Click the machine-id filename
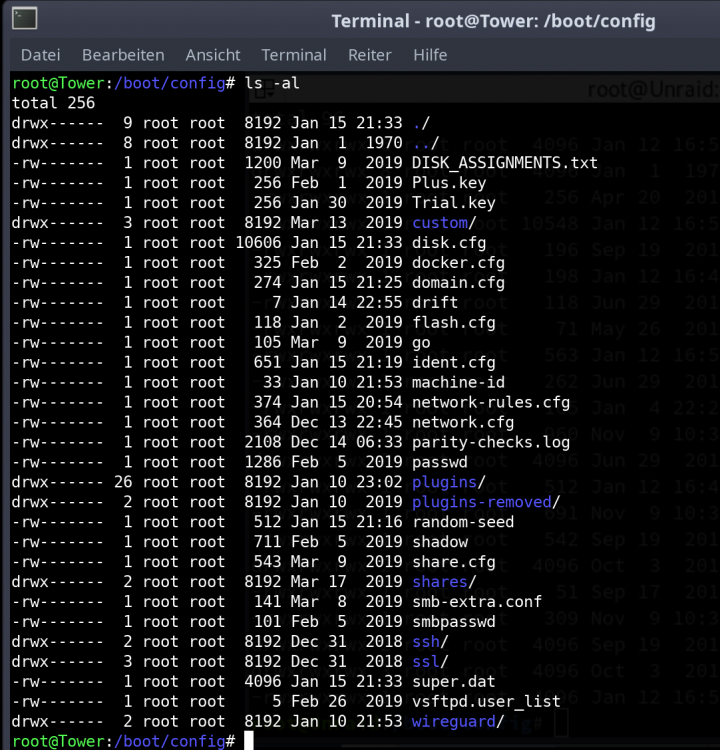The width and height of the screenshot is (720, 750). 458,382
